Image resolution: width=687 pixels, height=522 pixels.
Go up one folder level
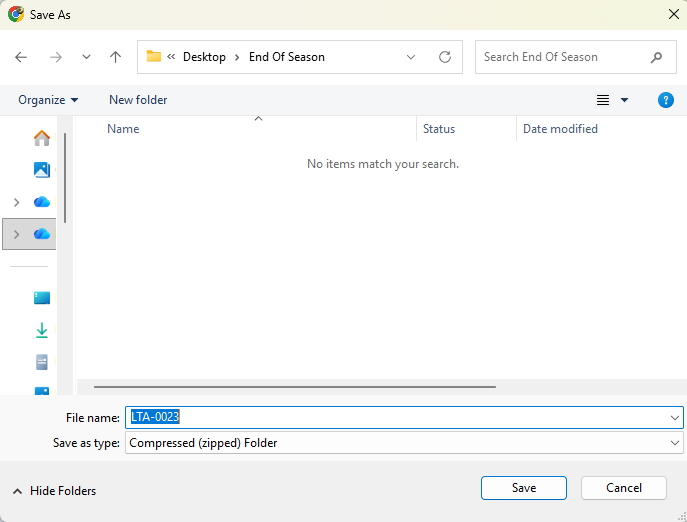pos(116,57)
